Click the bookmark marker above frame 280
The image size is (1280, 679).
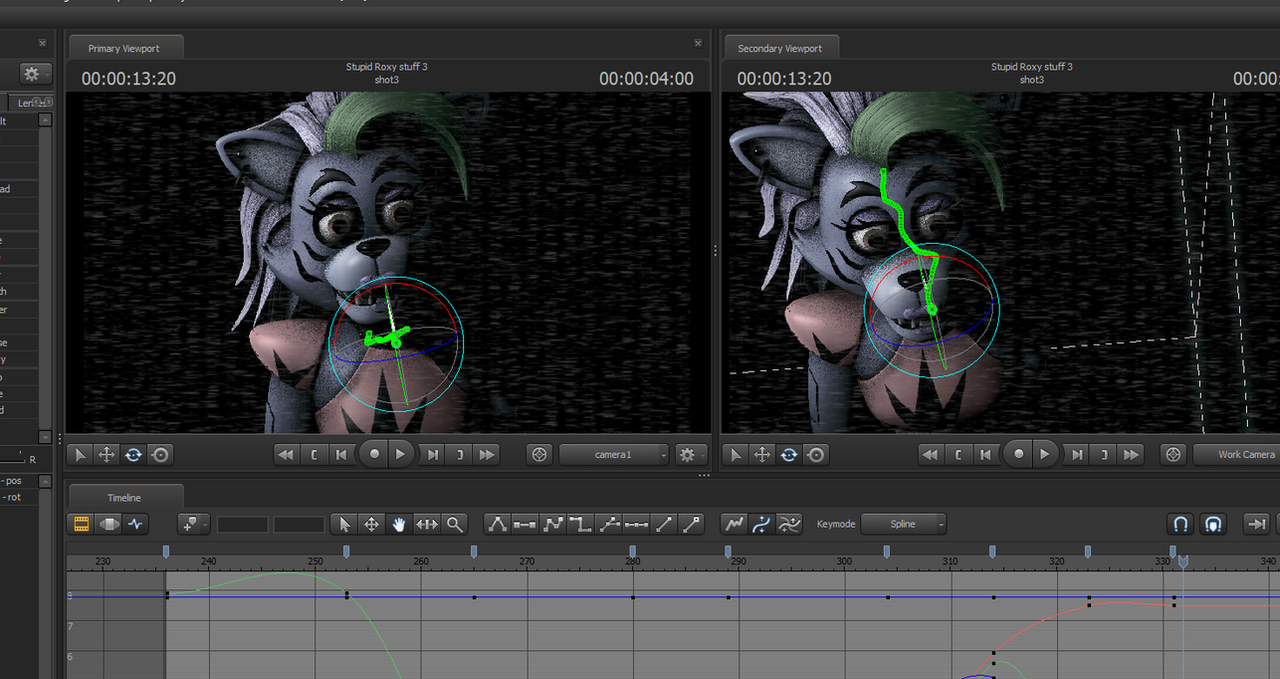[633, 551]
